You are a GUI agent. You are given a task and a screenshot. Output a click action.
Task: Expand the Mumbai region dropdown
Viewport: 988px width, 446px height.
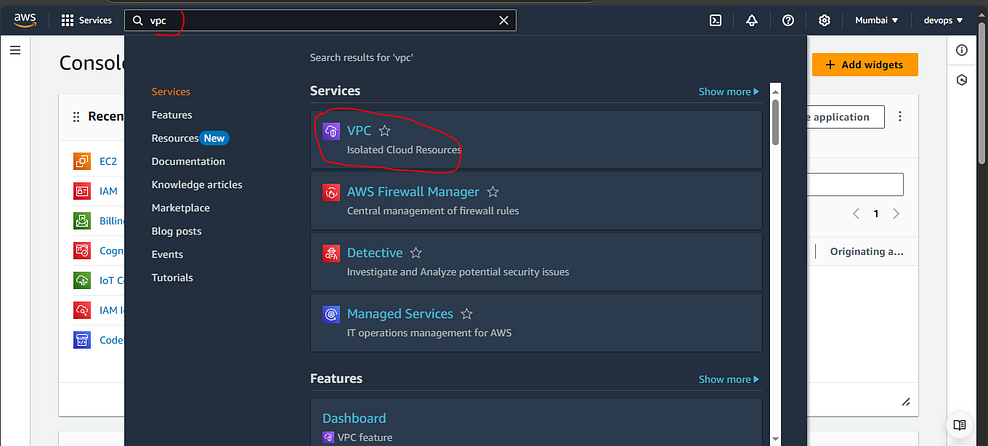tap(876, 20)
